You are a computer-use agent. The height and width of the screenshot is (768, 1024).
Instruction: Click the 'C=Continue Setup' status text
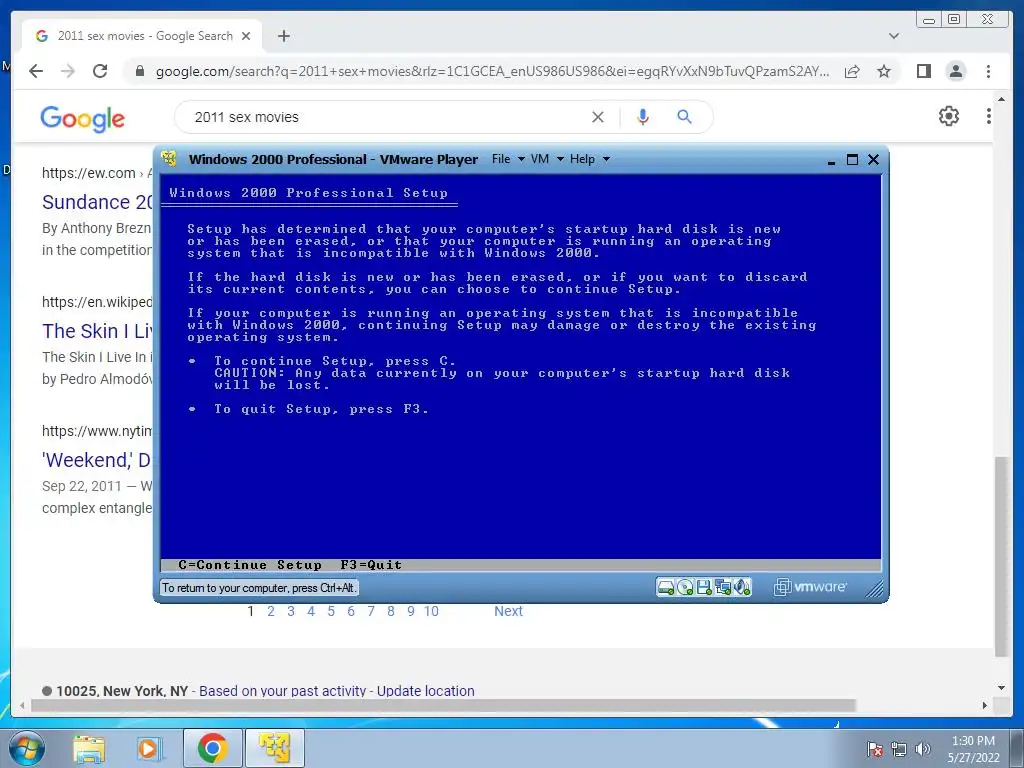[249, 565]
